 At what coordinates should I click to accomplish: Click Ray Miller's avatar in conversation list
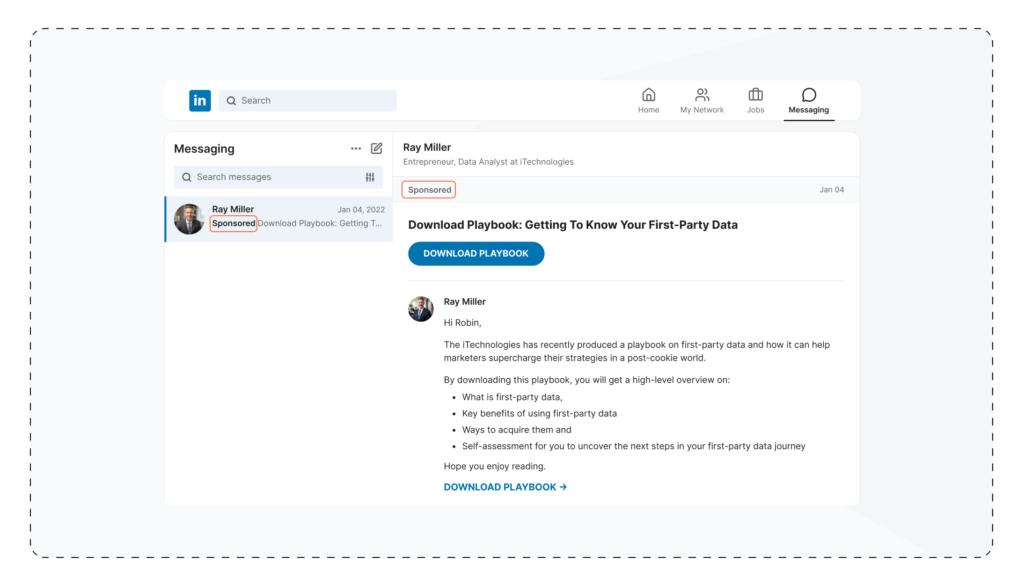pyautogui.click(x=189, y=219)
